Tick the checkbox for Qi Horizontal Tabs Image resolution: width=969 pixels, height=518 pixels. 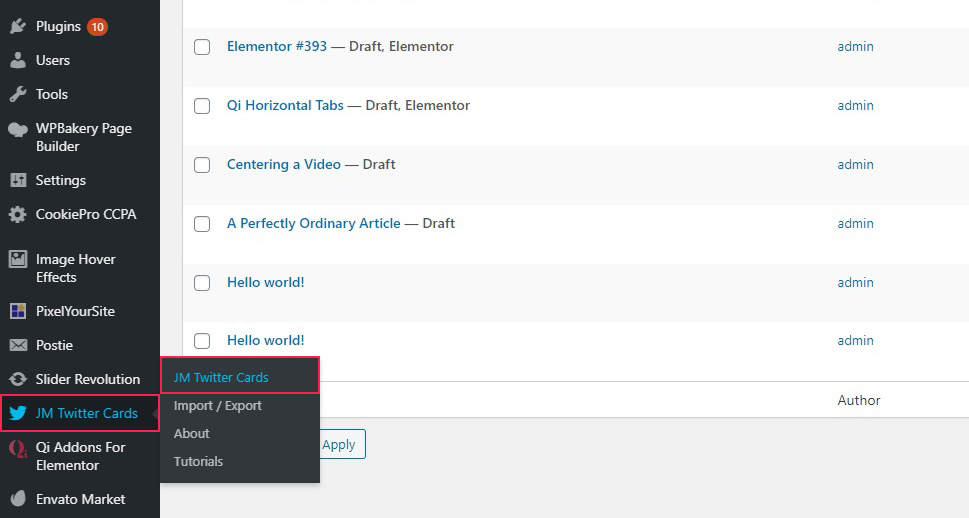[x=202, y=106]
